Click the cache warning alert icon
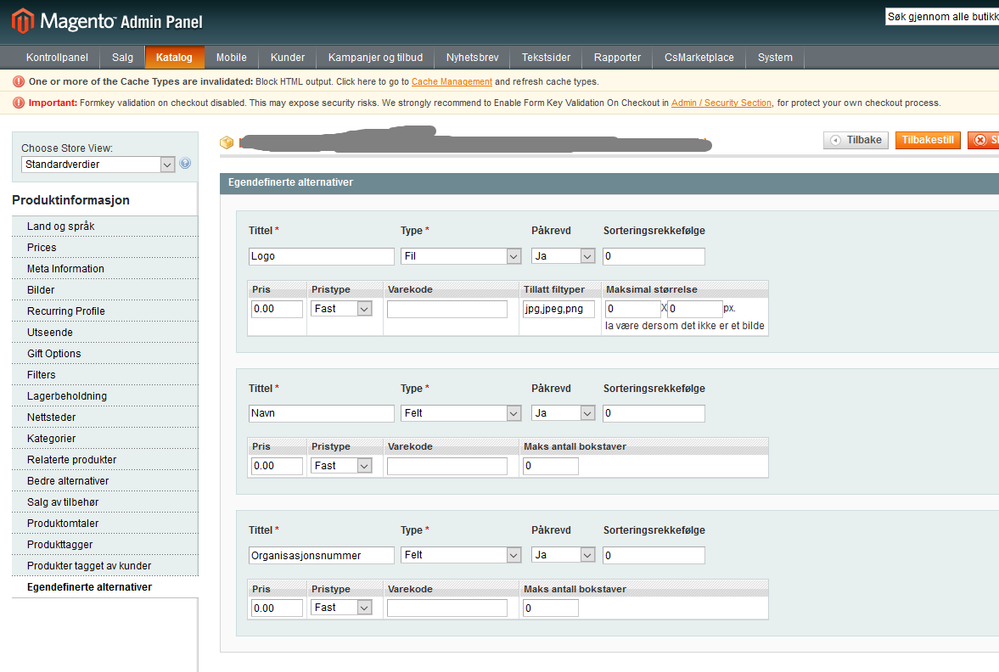The image size is (999, 672). (x=18, y=82)
